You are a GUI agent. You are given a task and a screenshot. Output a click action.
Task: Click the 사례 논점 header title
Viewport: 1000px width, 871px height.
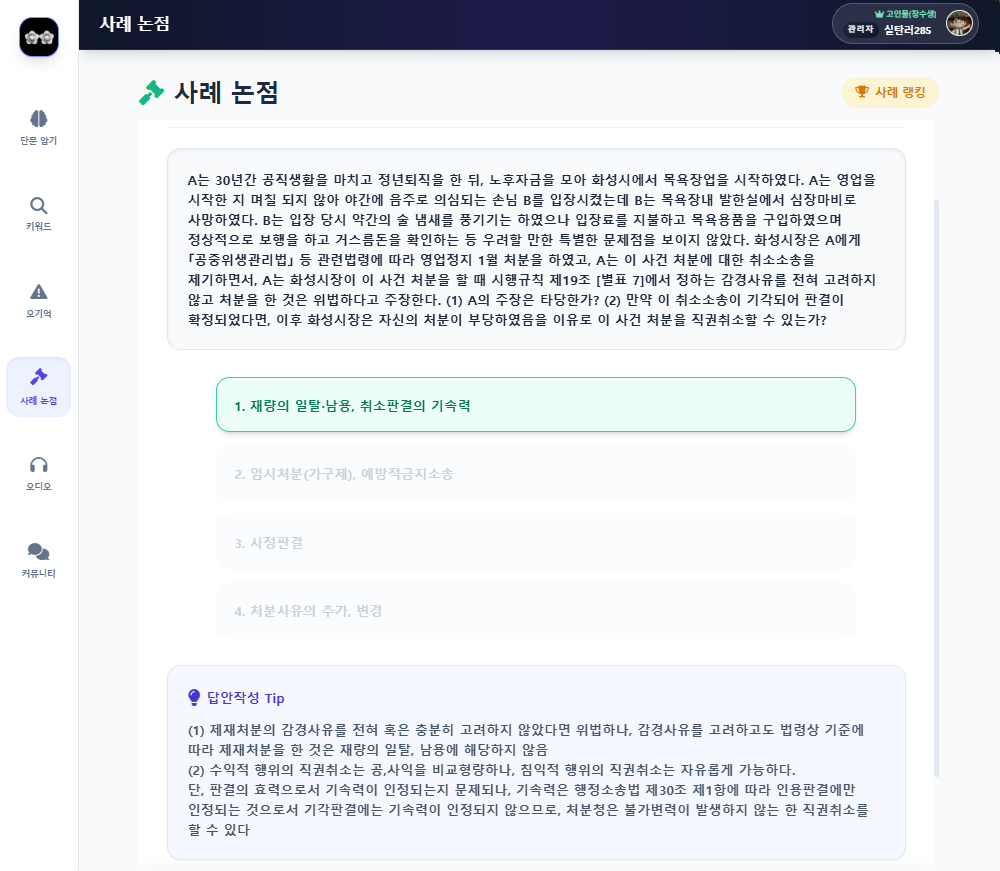(134, 24)
